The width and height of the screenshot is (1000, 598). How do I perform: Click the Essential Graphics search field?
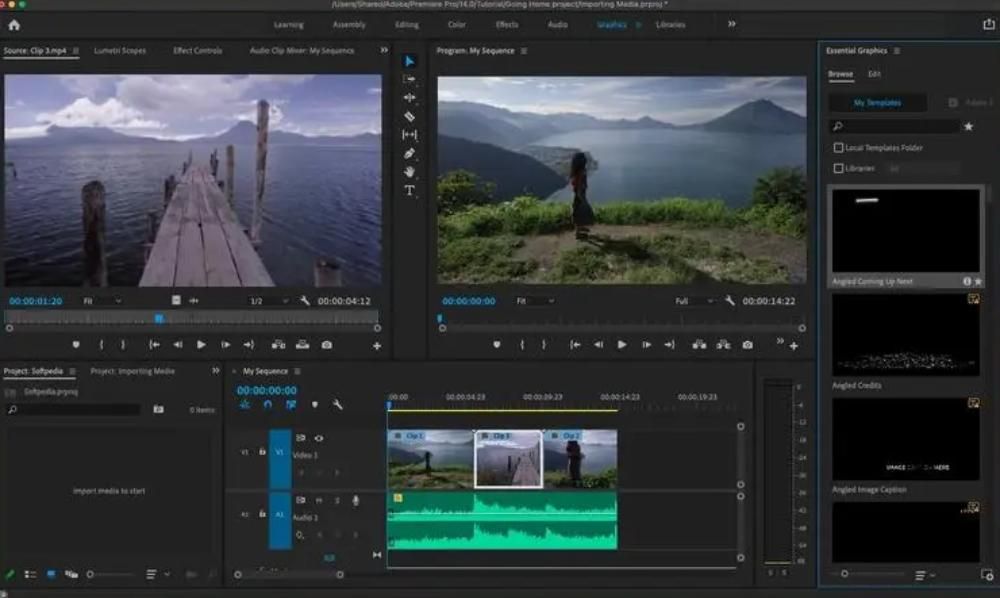(x=895, y=126)
